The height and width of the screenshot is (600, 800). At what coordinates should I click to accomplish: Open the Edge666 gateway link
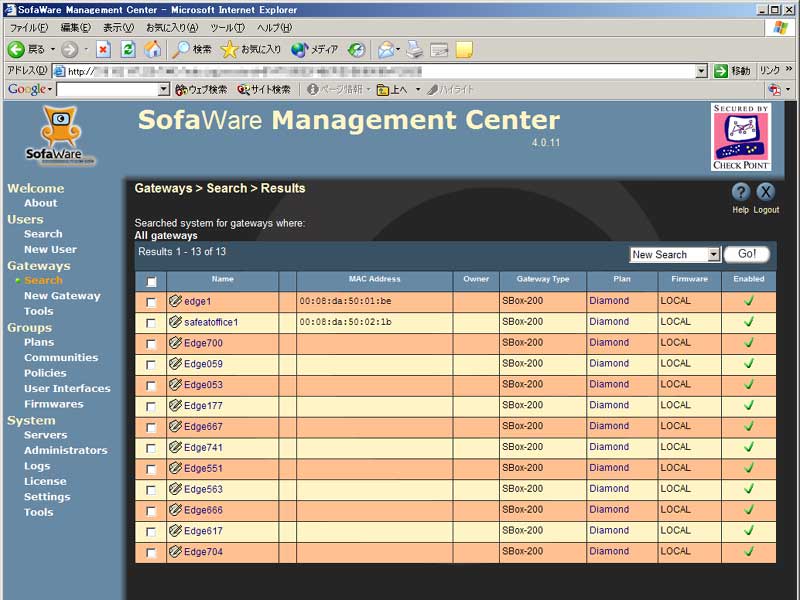click(203, 510)
